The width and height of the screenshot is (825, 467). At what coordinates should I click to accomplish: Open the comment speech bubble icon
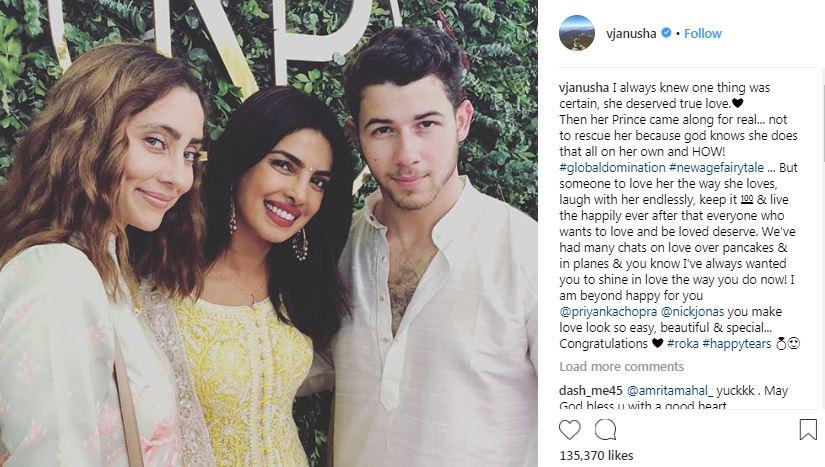pos(605,430)
